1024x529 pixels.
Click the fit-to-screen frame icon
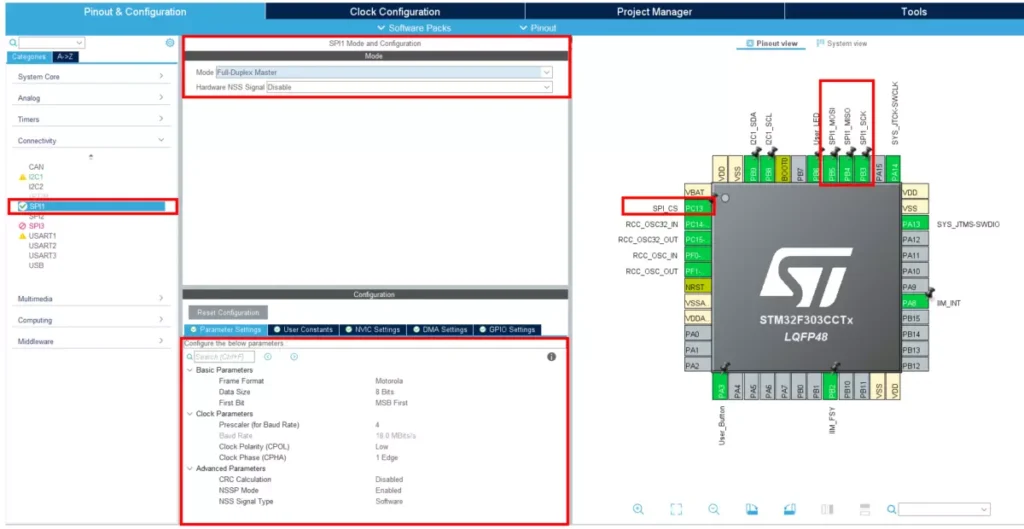(675, 509)
